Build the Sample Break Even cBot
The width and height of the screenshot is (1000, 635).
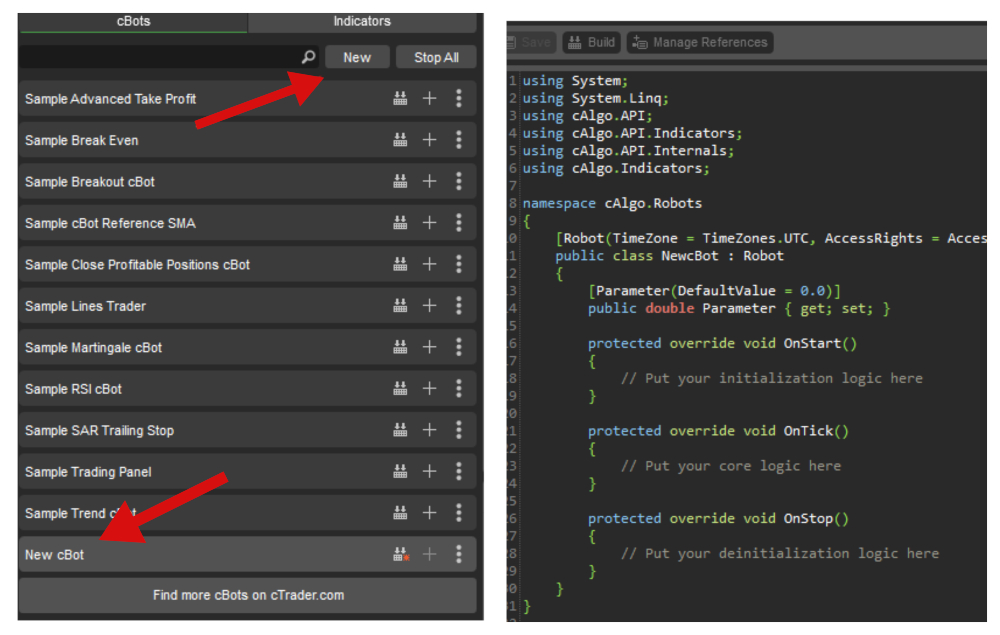point(400,140)
